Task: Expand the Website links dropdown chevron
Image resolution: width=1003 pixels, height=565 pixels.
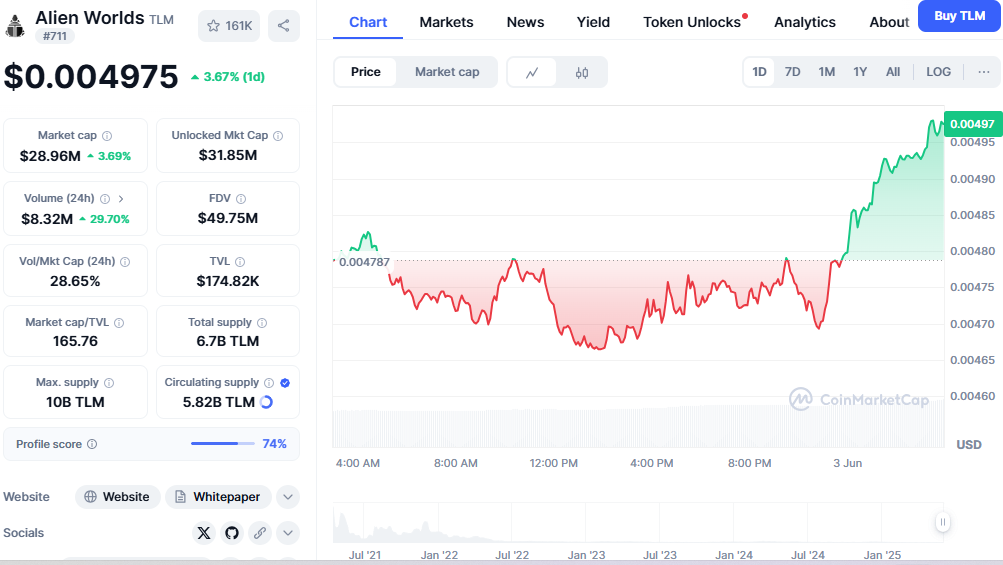Action: [x=287, y=497]
